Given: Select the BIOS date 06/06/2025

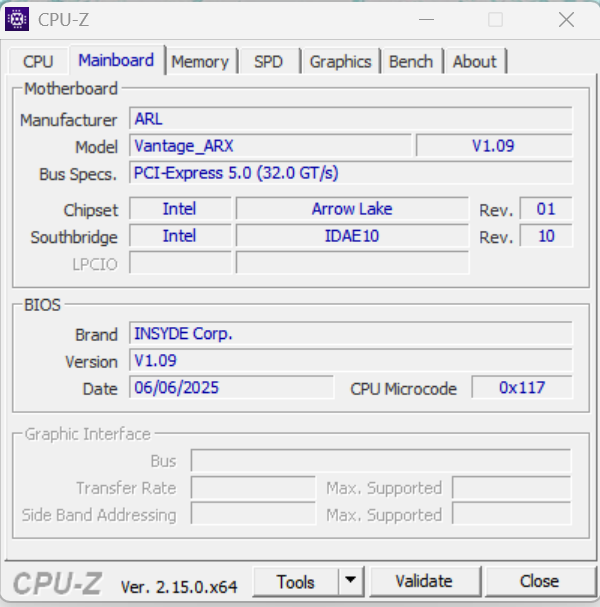Looking at the screenshot, I should coord(231,387).
